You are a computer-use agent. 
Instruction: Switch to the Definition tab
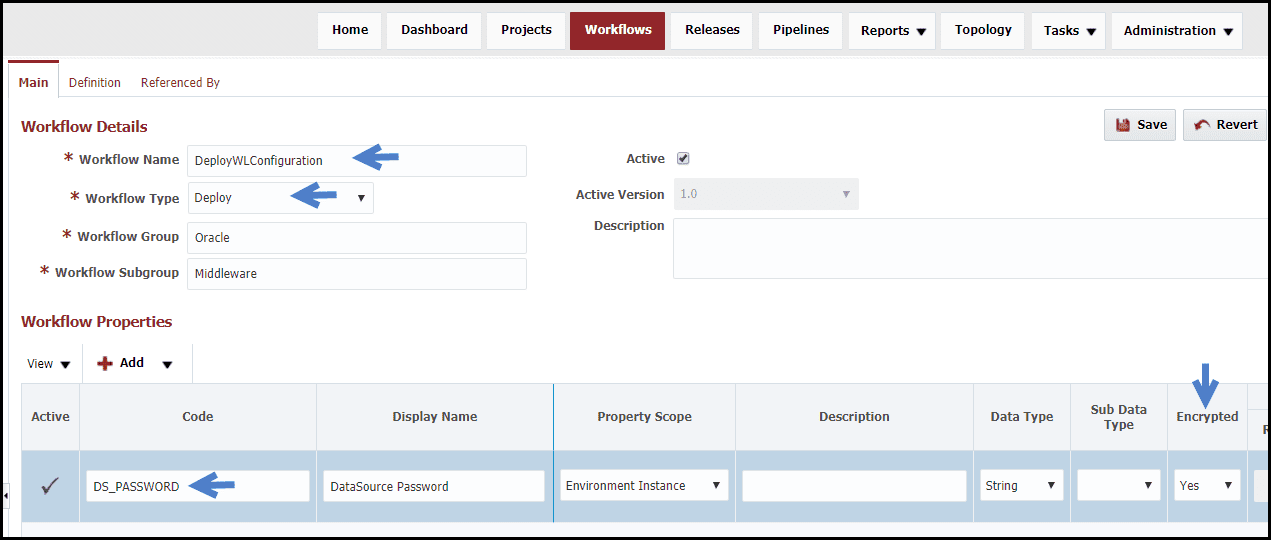pos(95,83)
